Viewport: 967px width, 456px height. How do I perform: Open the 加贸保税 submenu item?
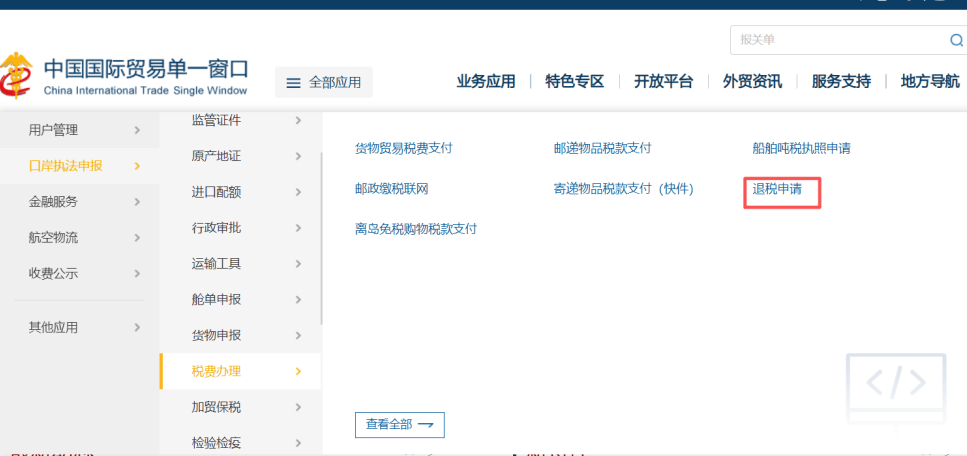[x=241, y=407]
